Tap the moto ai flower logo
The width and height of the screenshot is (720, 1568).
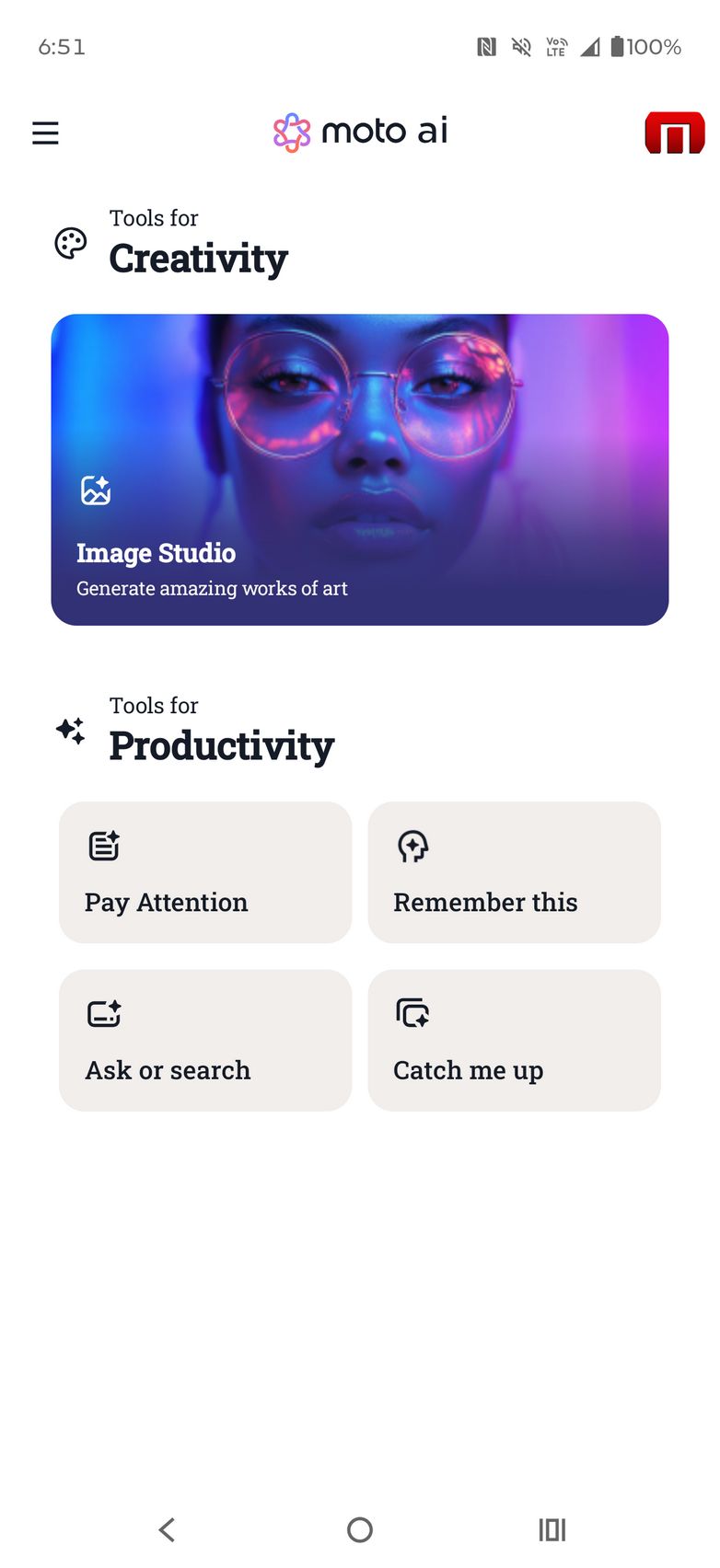(x=292, y=133)
